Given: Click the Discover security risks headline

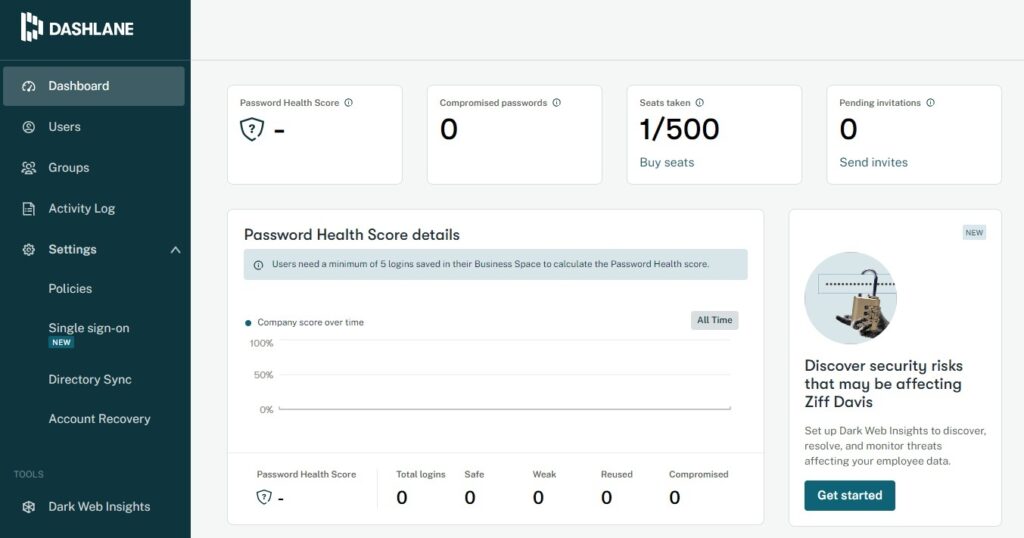Looking at the screenshot, I should pyautogui.click(x=884, y=384).
